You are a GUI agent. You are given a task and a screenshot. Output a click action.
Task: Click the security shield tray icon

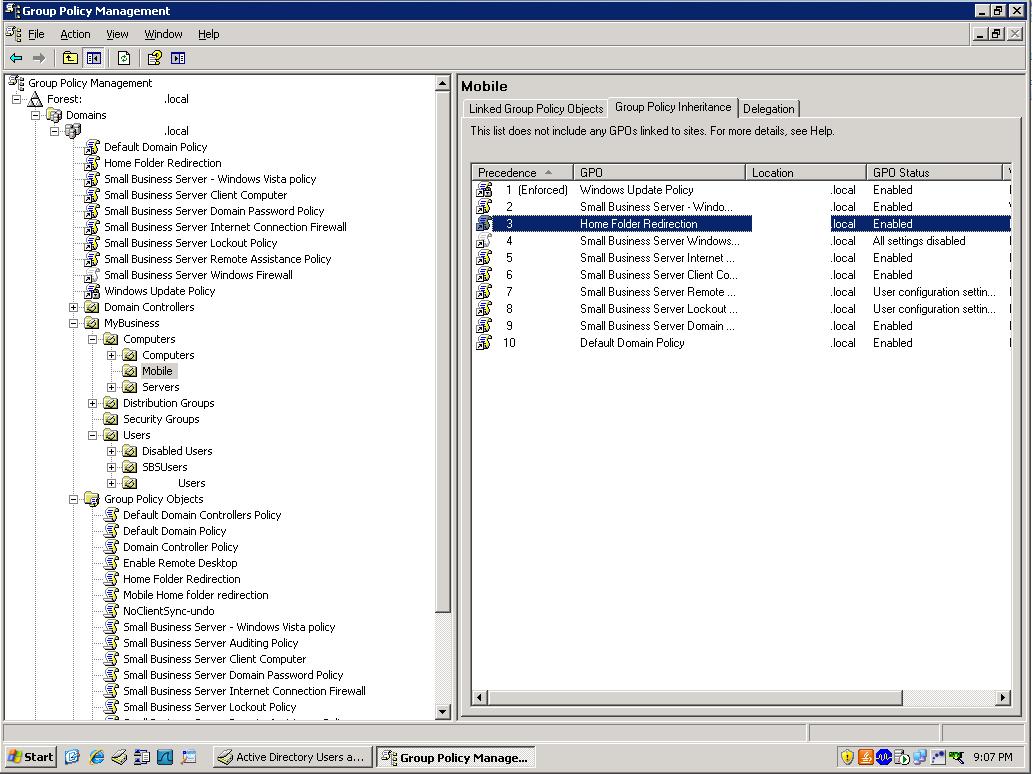point(847,757)
